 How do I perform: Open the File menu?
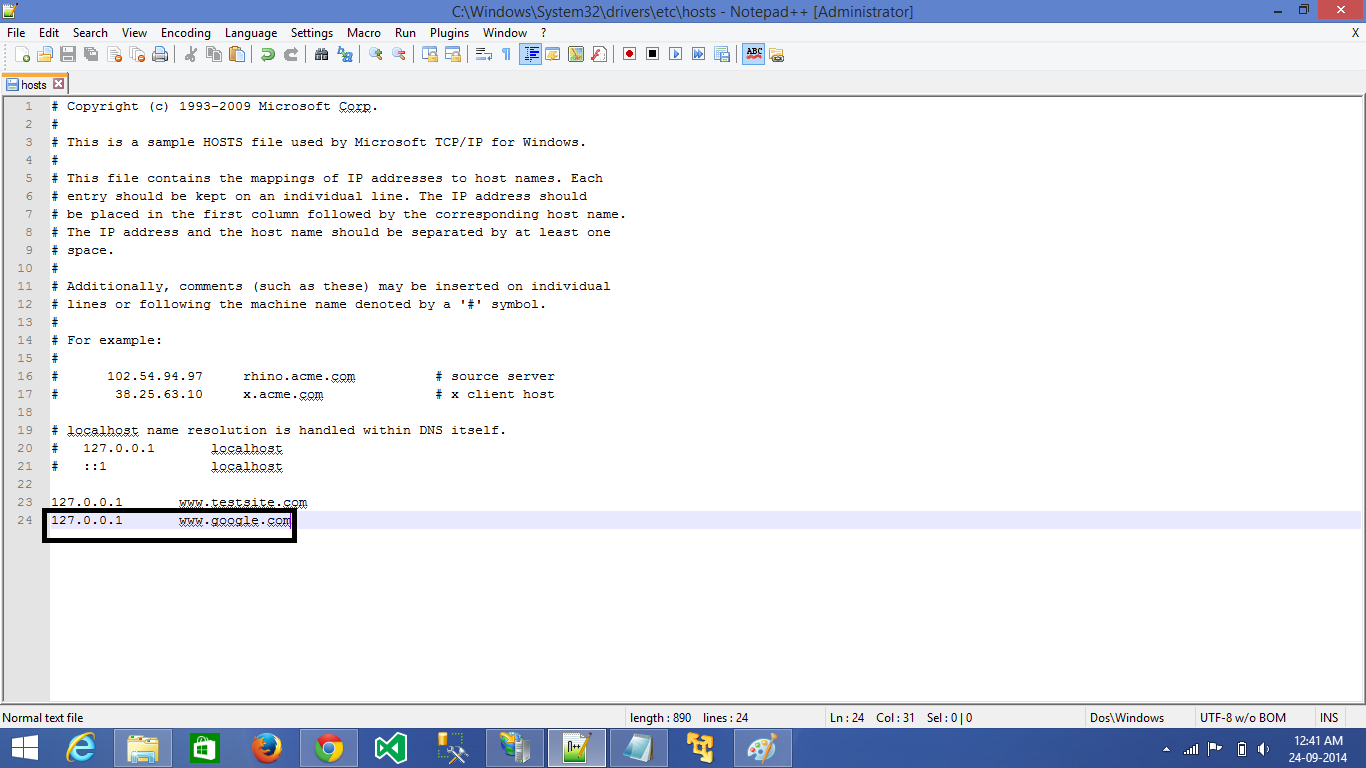pyautogui.click(x=16, y=33)
